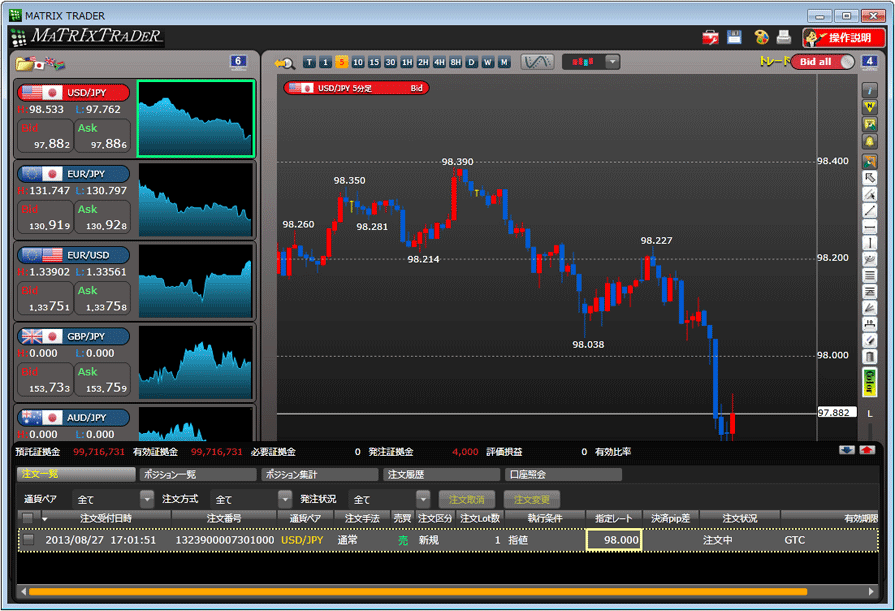This screenshot has width=895, height=611.
Task: Collapse bottom panel with blue down arrow
Action: [846, 450]
